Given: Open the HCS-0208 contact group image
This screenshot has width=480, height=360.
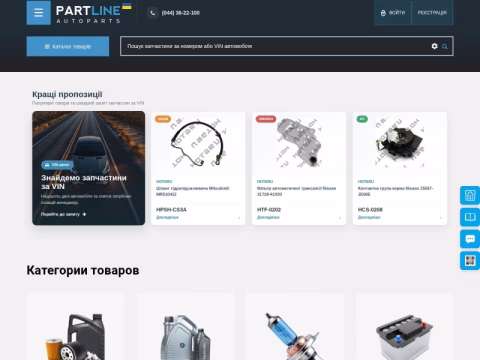Looking at the screenshot, I should coord(400,143).
